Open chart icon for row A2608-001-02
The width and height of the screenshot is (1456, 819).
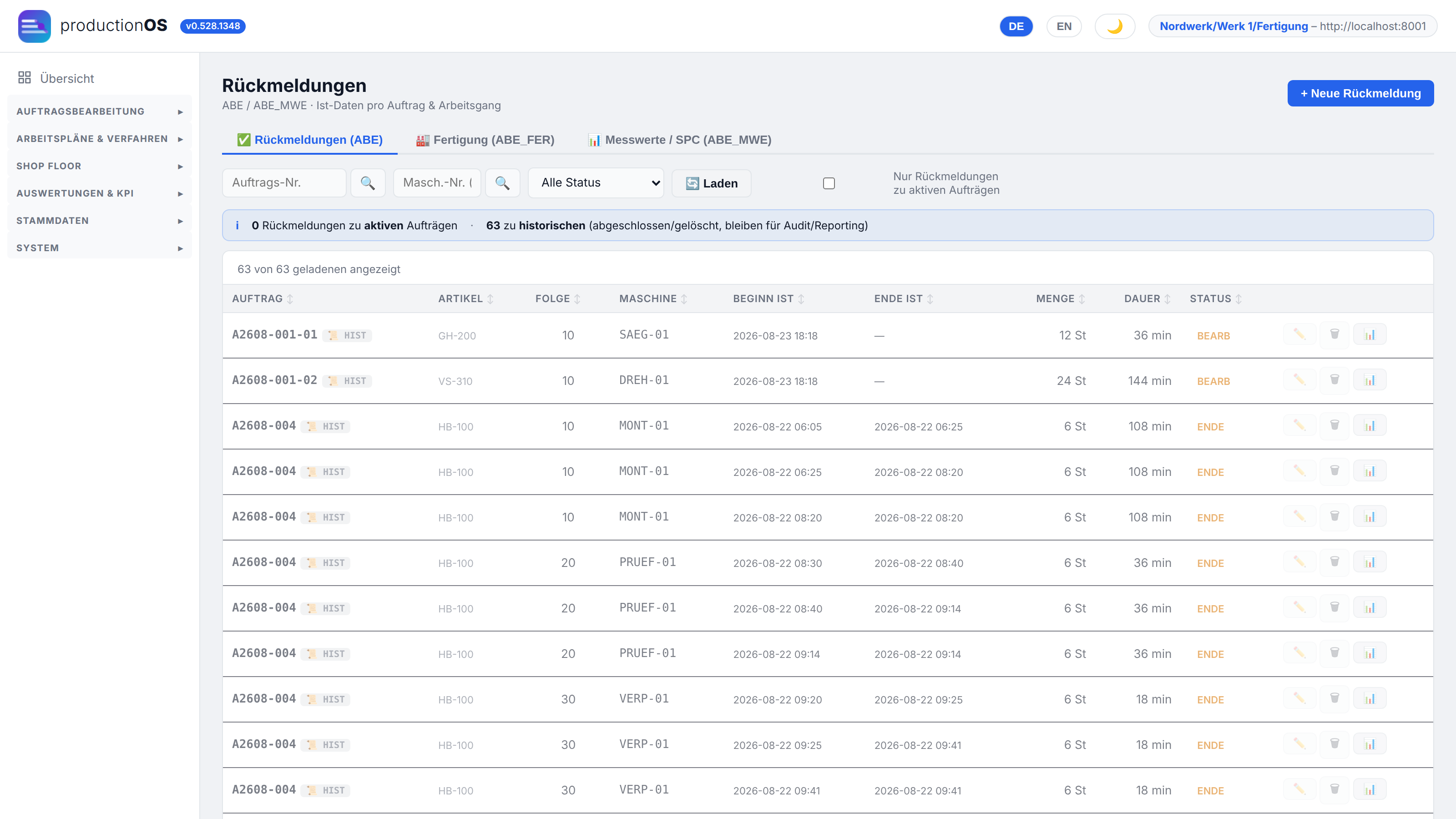pyautogui.click(x=1370, y=380)
